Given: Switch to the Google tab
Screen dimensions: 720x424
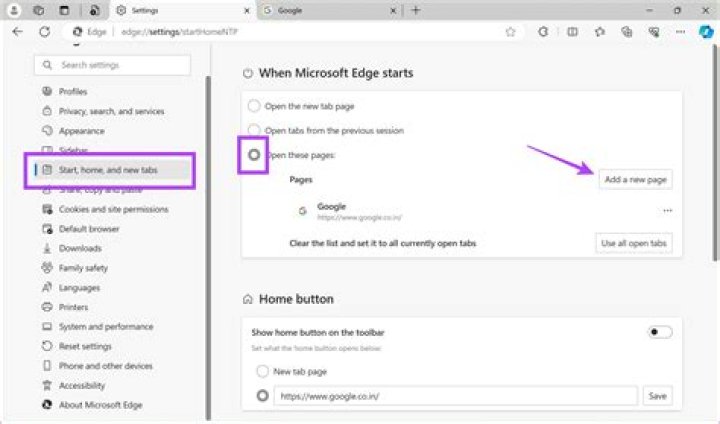Looking at the screenshot, I should pos(330,10).
